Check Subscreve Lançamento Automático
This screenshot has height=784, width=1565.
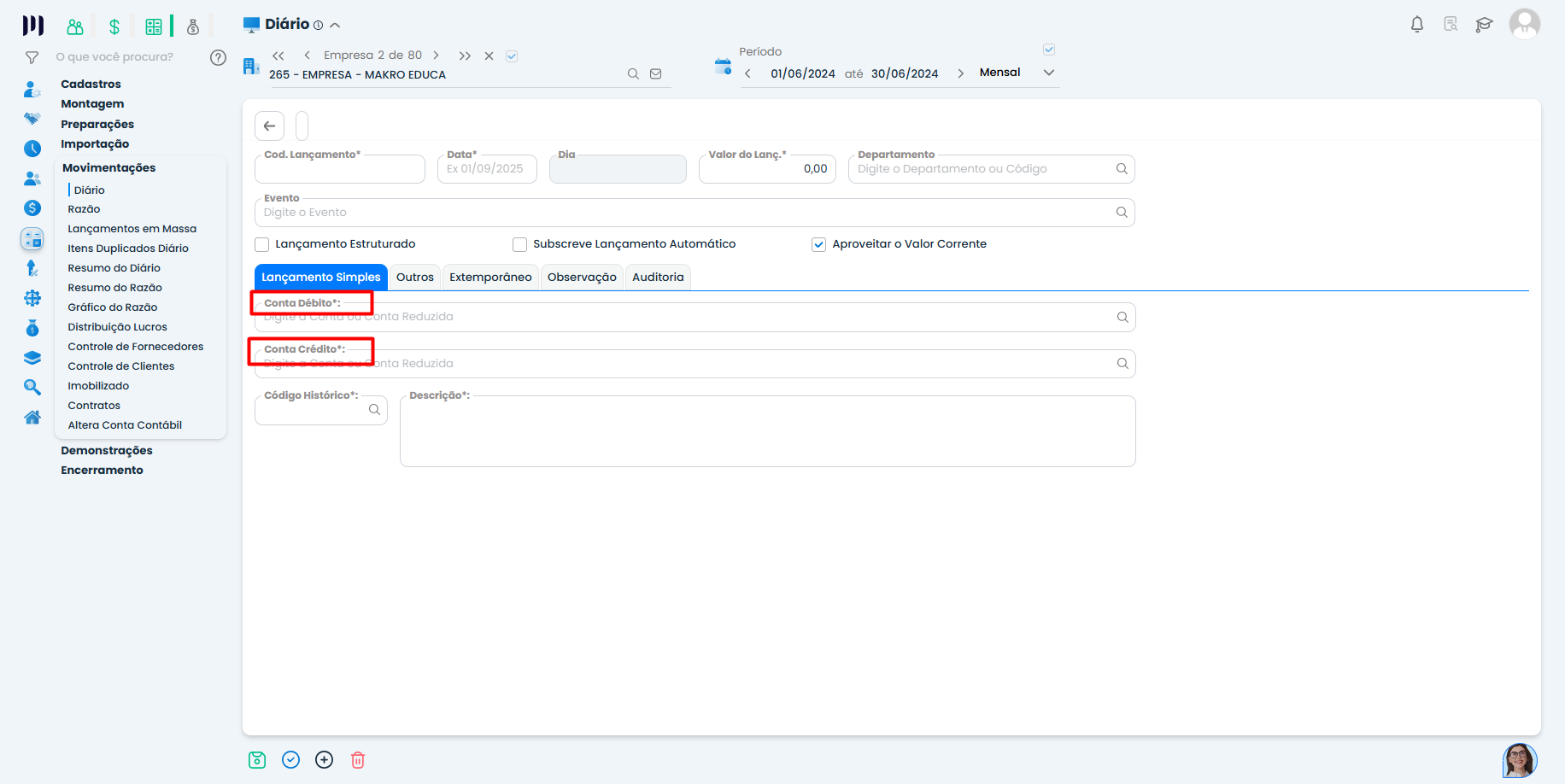click(519, 245)
